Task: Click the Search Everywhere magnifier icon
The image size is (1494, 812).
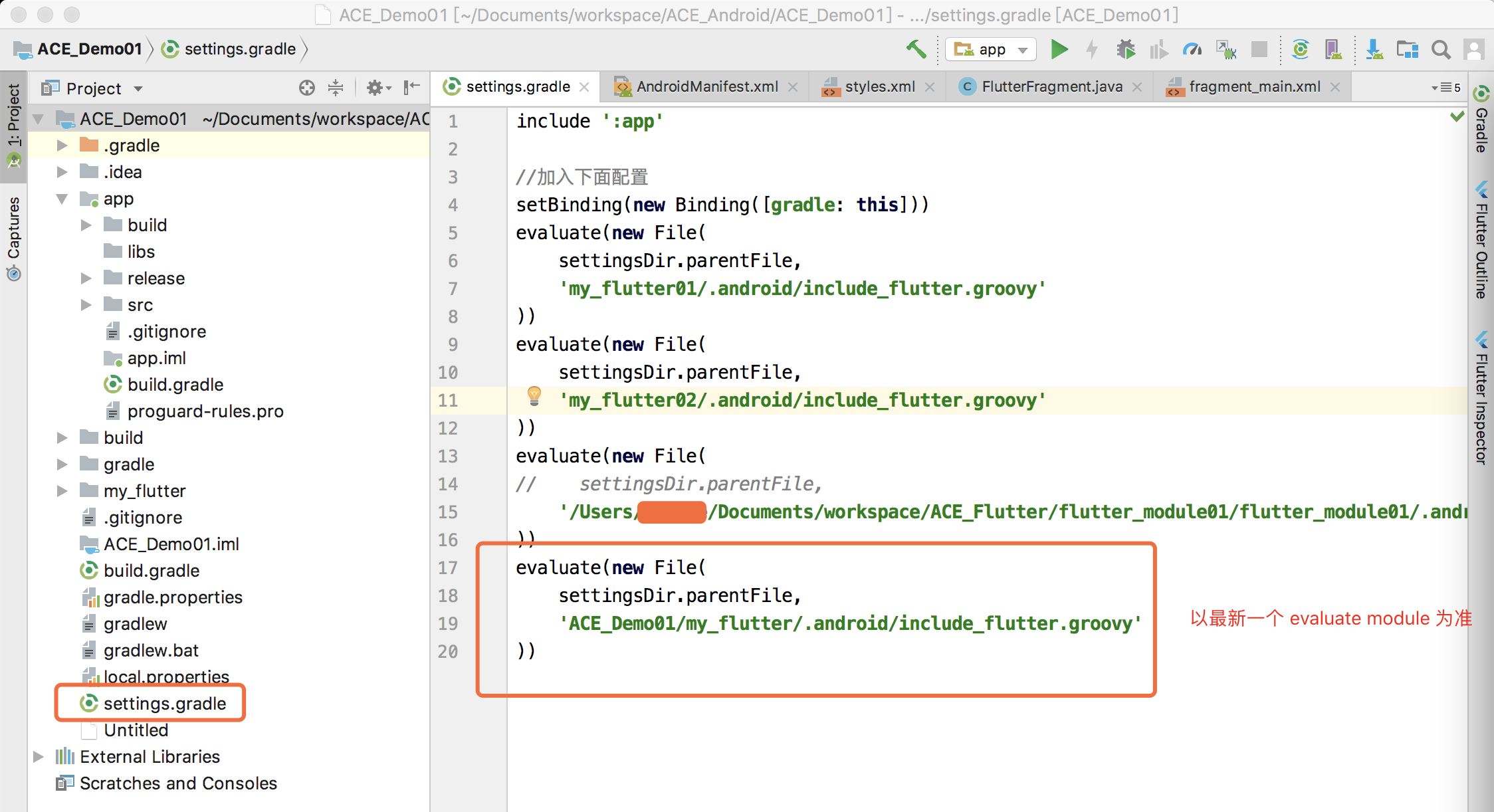Action: 1440,49
